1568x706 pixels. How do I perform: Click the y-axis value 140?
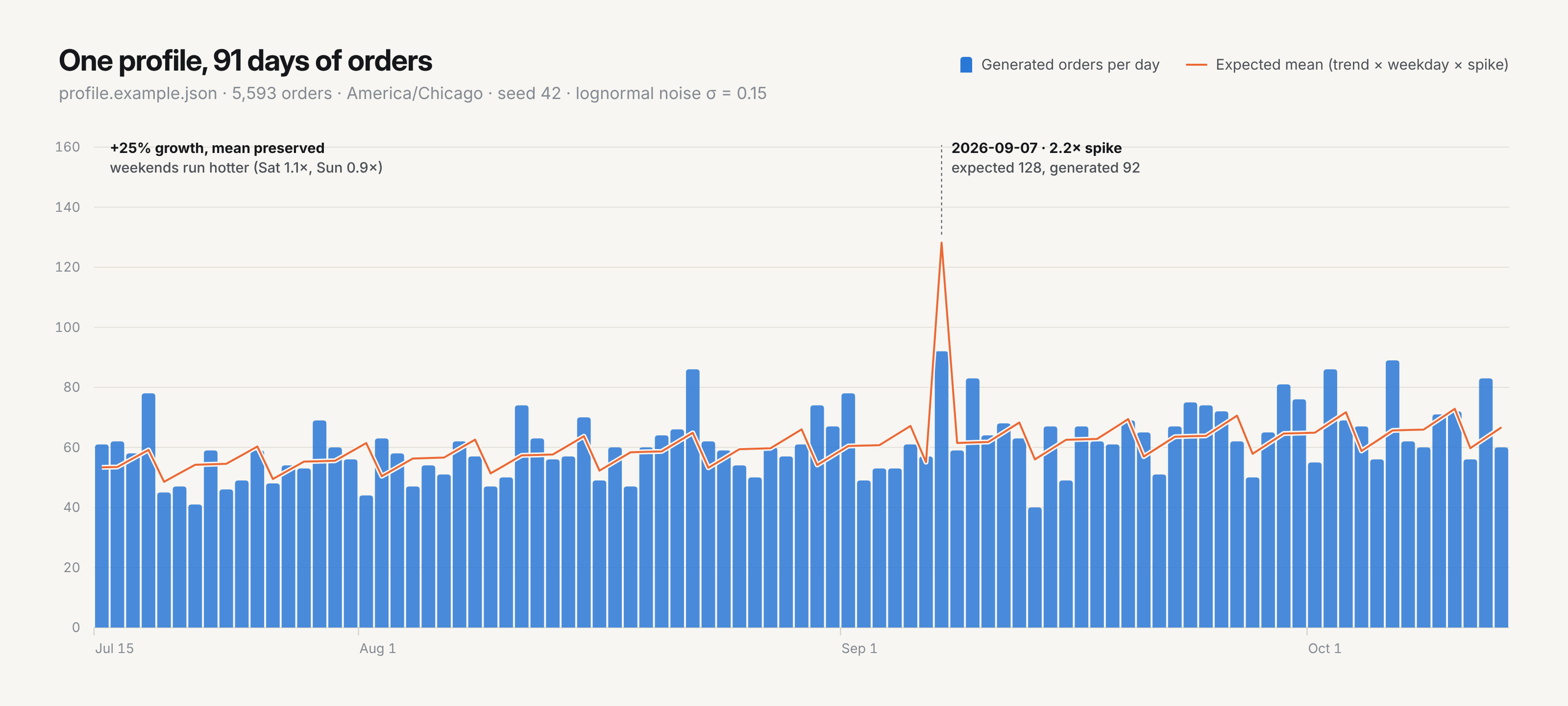pyautogui.click(x=68, y=207)
